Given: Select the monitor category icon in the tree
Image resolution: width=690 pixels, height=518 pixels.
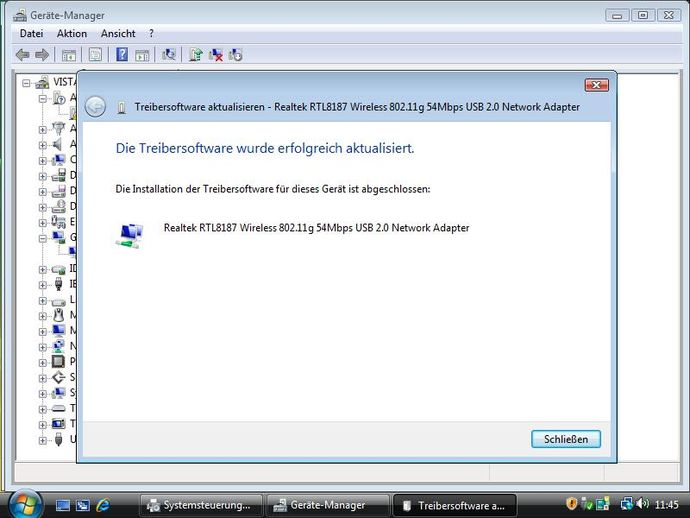Looking at the screenshot, I should tap(59, 331).
